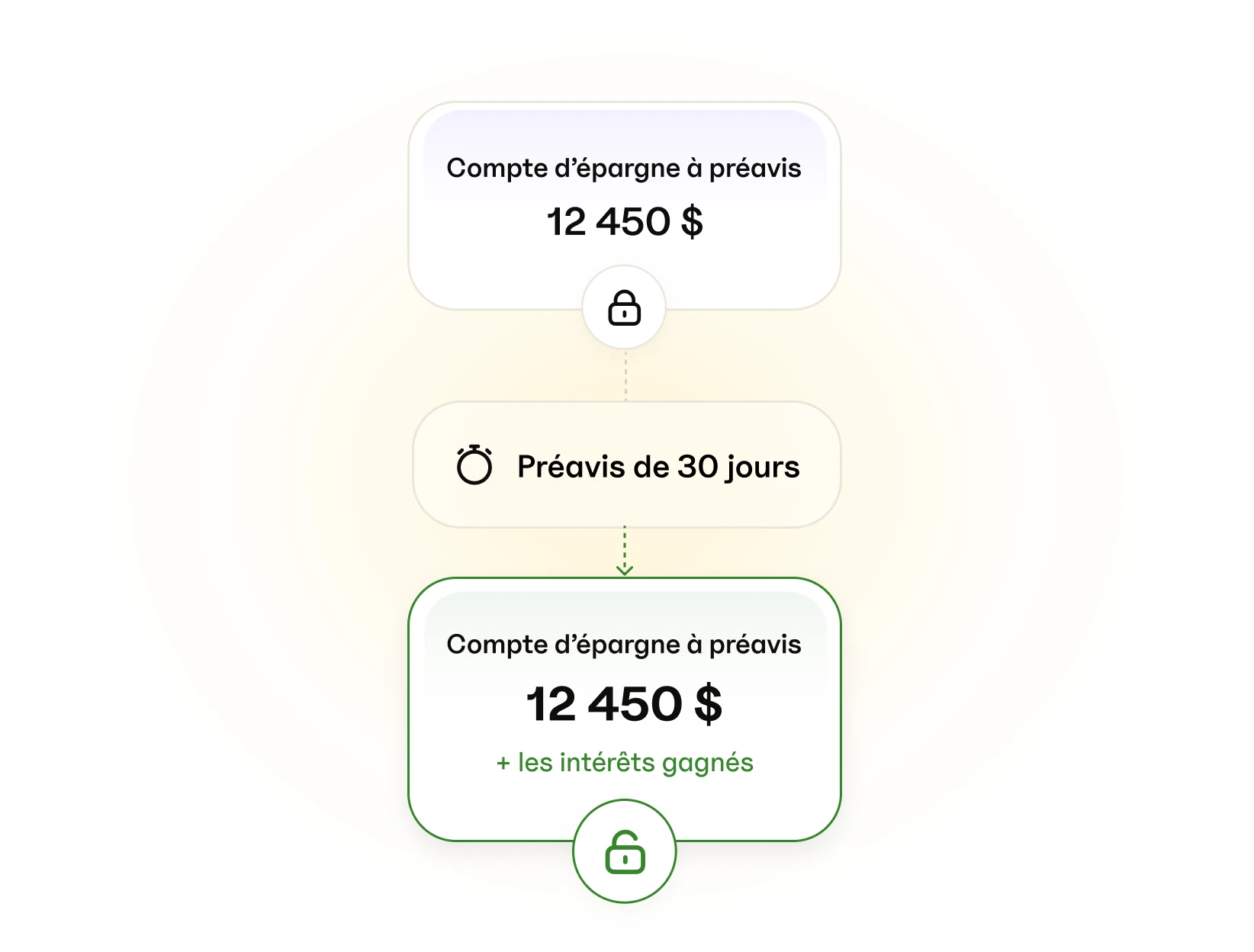Select the bottom Compte d'épargne à préavis title
Screen dimensions: 1254x952
pos(624,645)
